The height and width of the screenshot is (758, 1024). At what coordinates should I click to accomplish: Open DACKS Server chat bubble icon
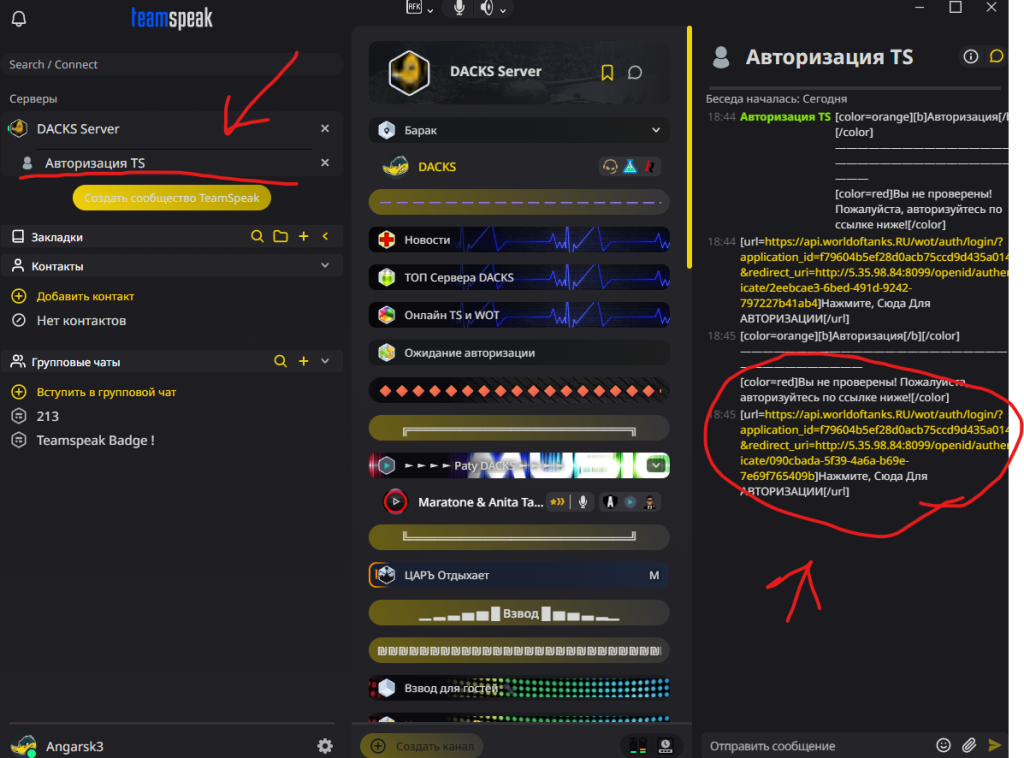pyautogui.click(x=635, y=72)
